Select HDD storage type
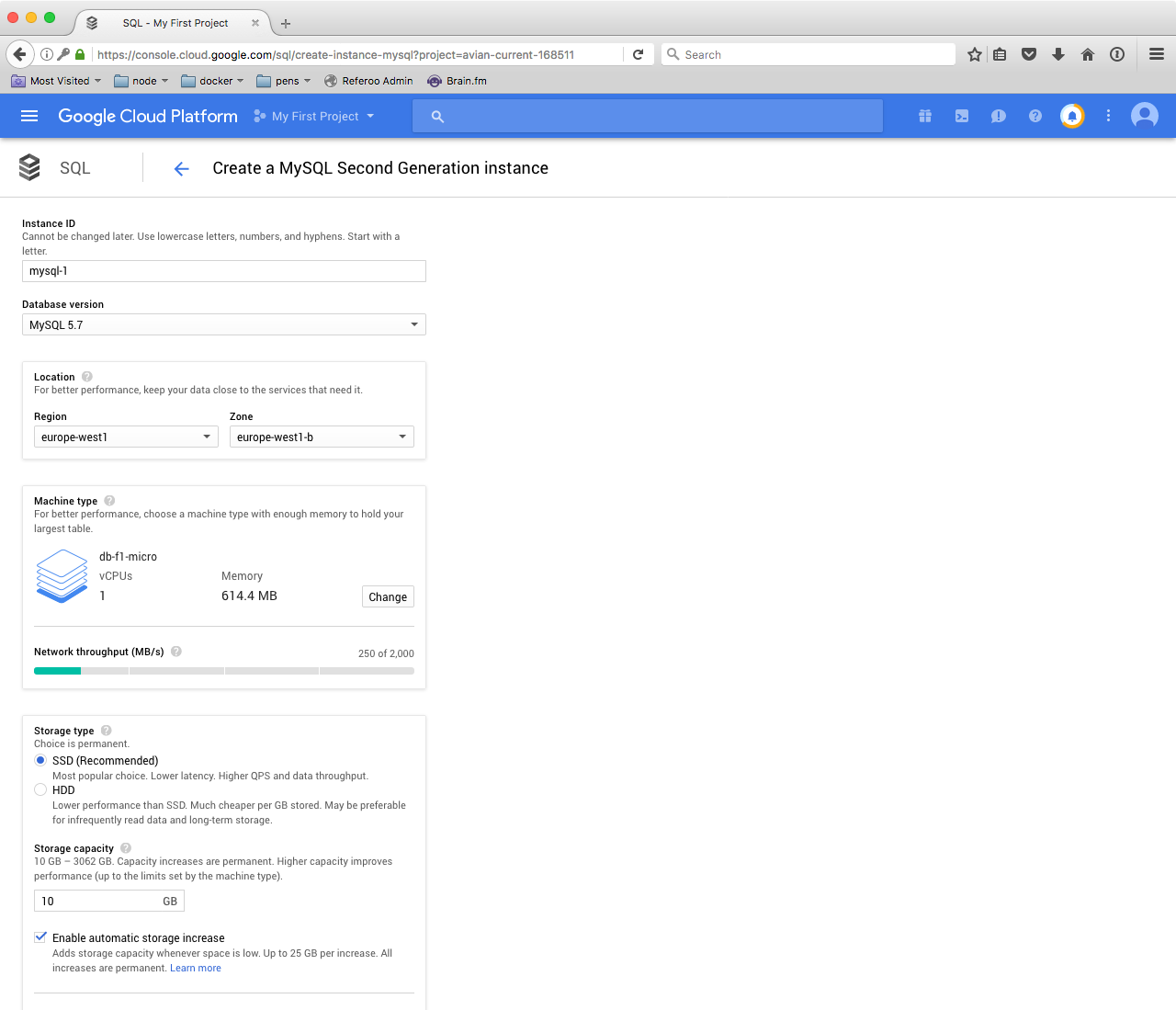 tap(40, 789)
